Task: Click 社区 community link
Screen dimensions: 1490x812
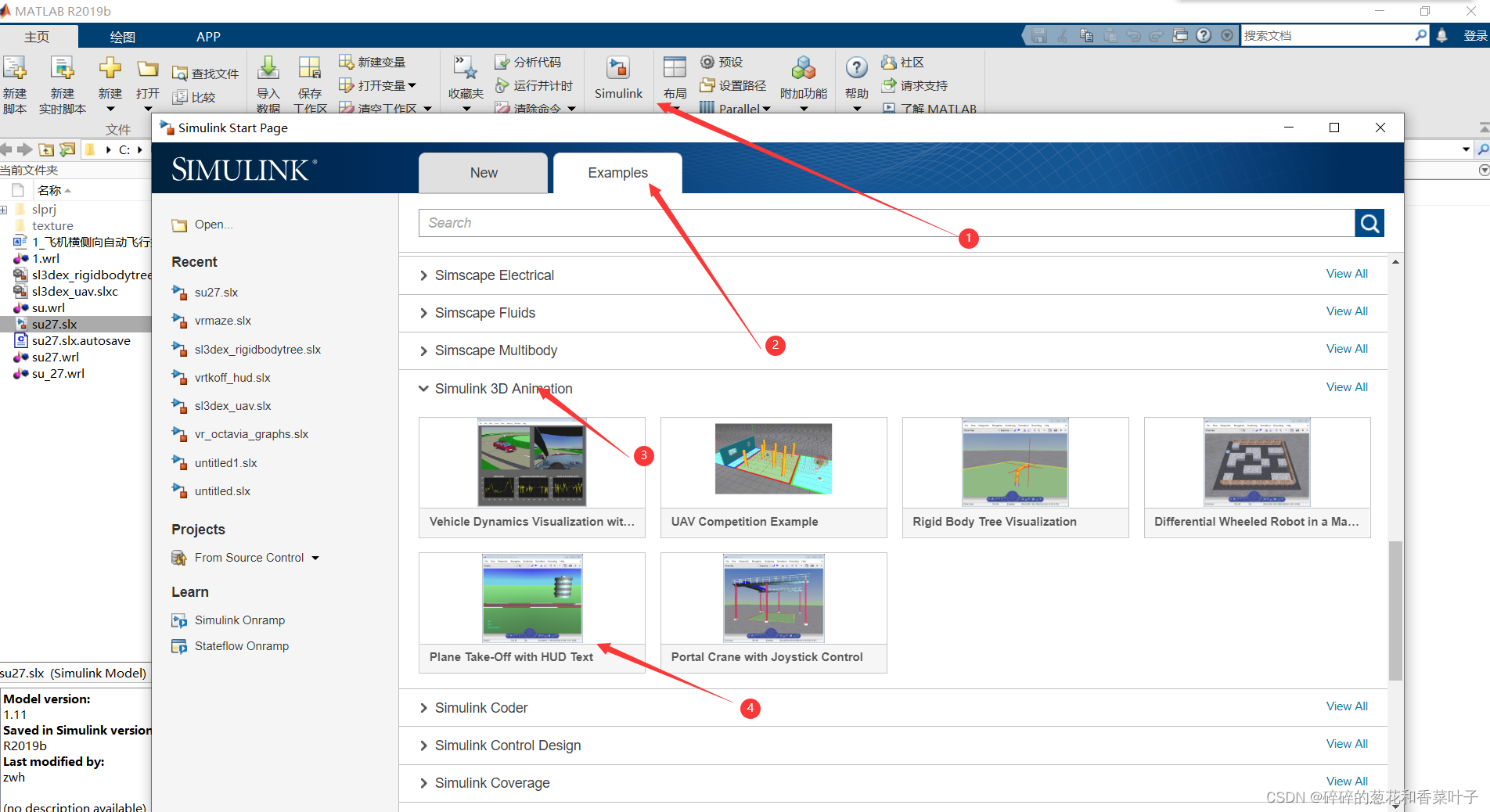Action: coord(903,62)
